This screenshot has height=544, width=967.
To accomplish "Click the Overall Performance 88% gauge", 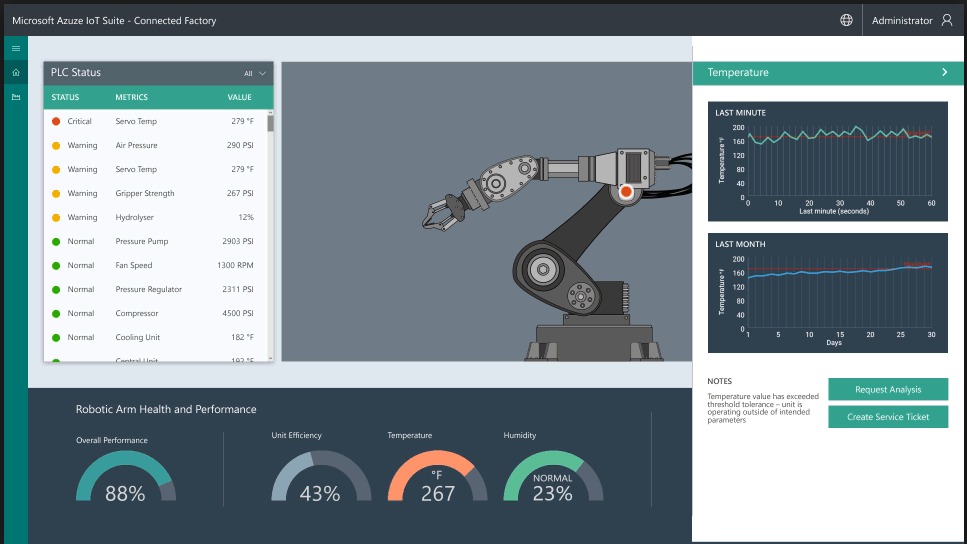I will coord(126,476).
